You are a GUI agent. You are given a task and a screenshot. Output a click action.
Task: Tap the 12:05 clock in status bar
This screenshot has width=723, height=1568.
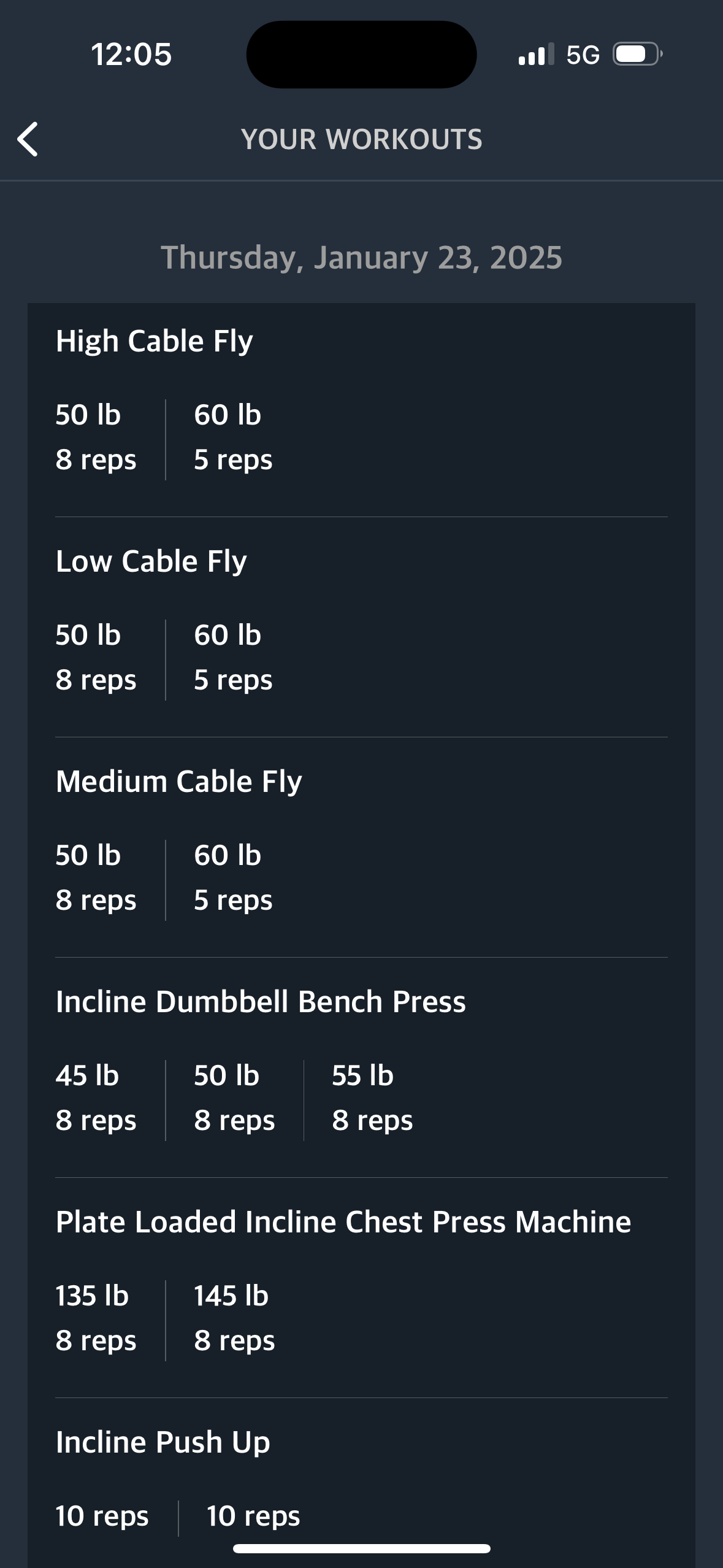coord(131,55)
